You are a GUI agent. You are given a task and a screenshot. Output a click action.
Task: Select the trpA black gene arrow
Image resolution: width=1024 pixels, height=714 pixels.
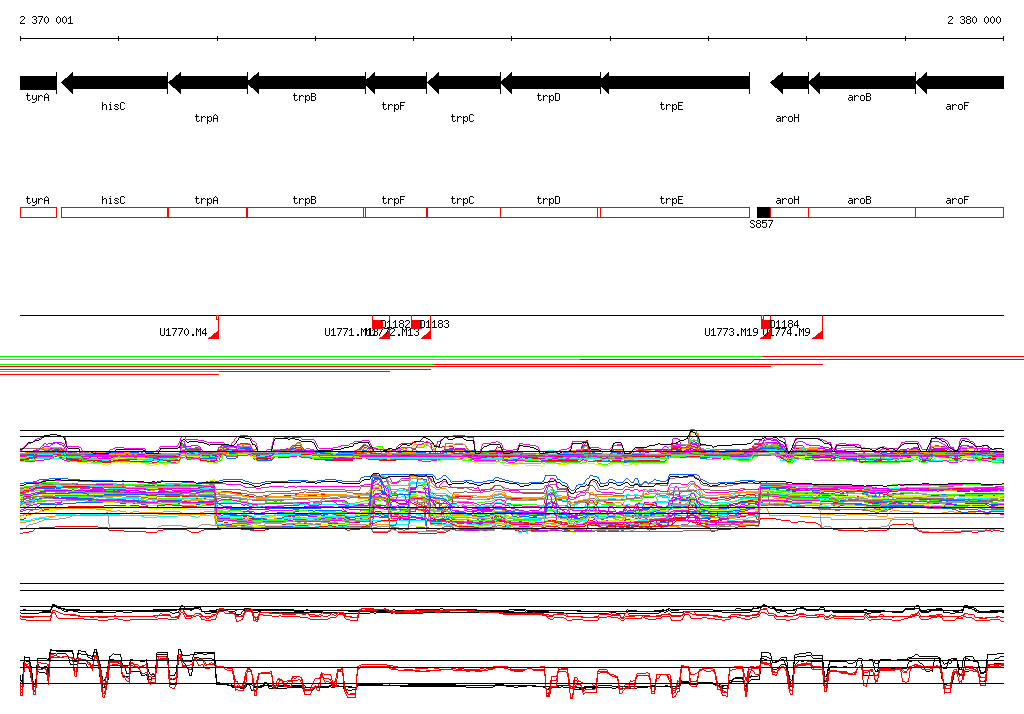pos(208,83)
